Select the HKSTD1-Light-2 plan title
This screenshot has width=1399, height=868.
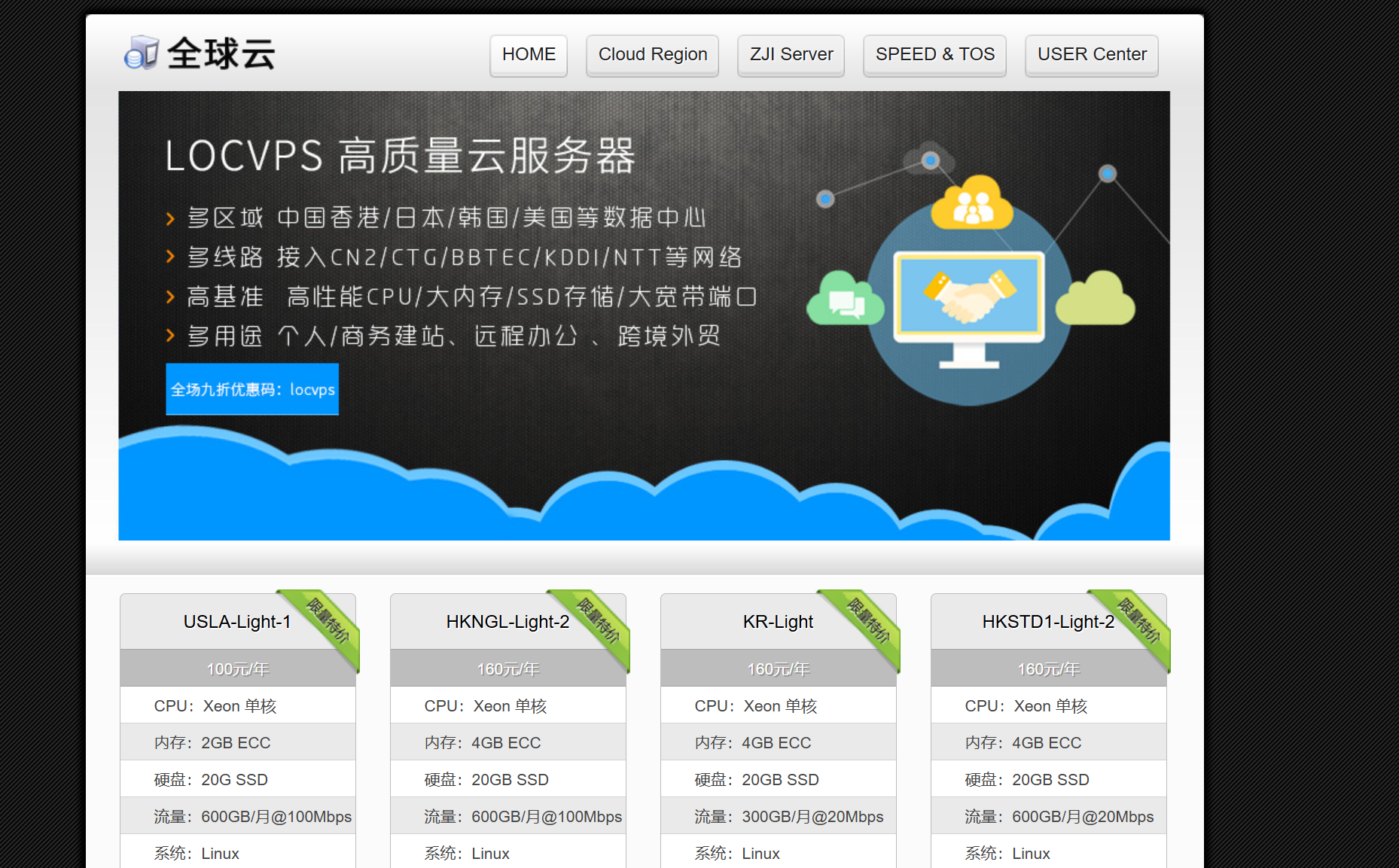(1047, 622)
